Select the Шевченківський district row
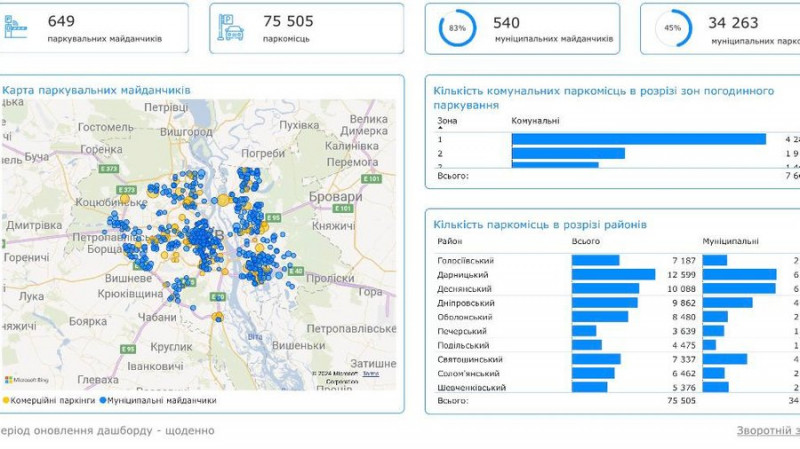 (x=617, y=387)
